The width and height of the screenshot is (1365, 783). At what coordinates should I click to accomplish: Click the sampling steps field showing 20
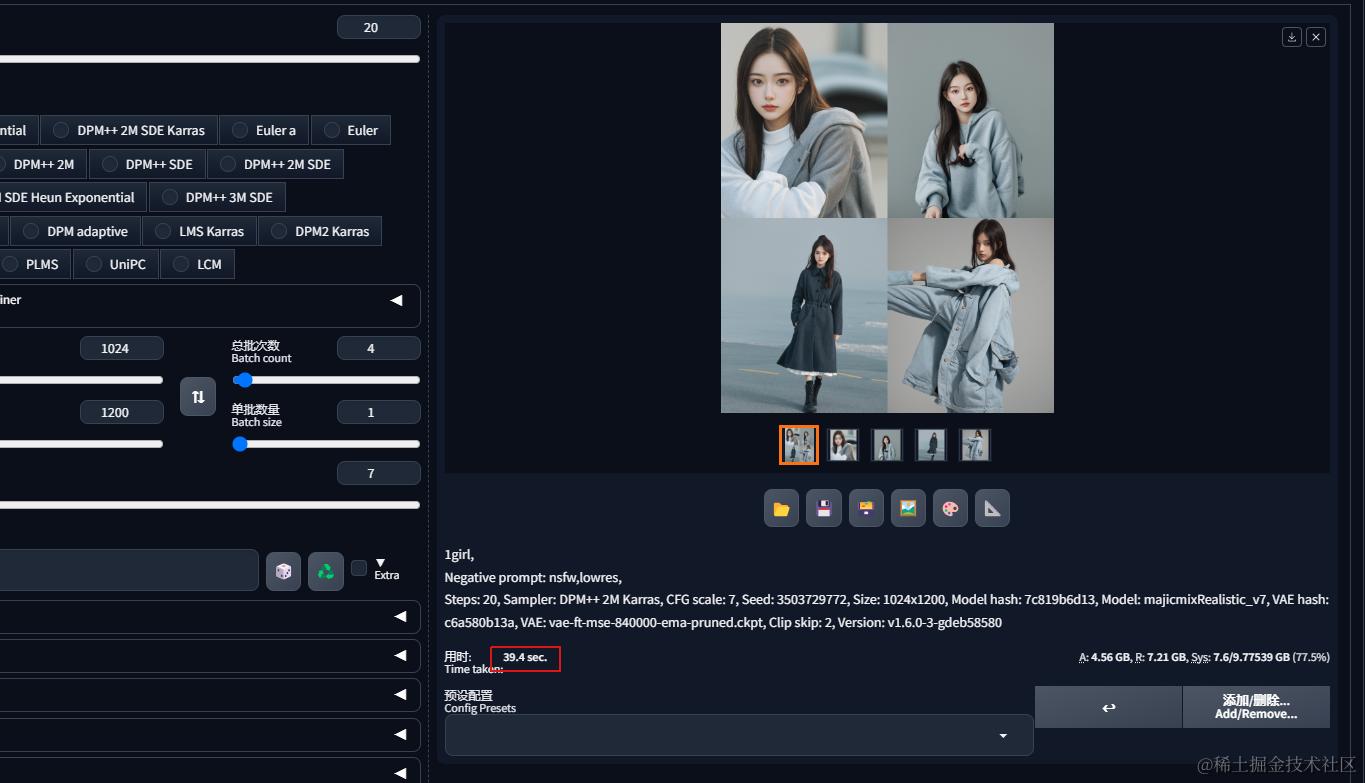(379, 28)
